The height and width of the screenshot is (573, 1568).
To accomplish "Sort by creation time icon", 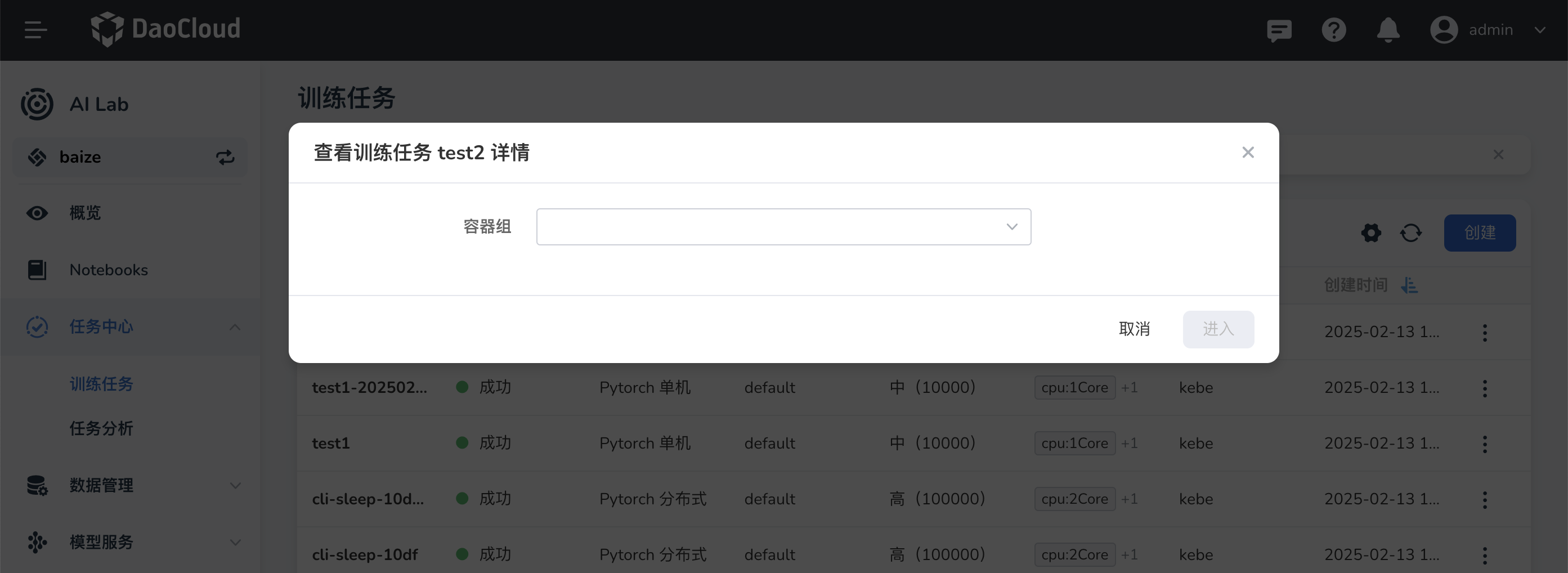I will coord(1409,285).
